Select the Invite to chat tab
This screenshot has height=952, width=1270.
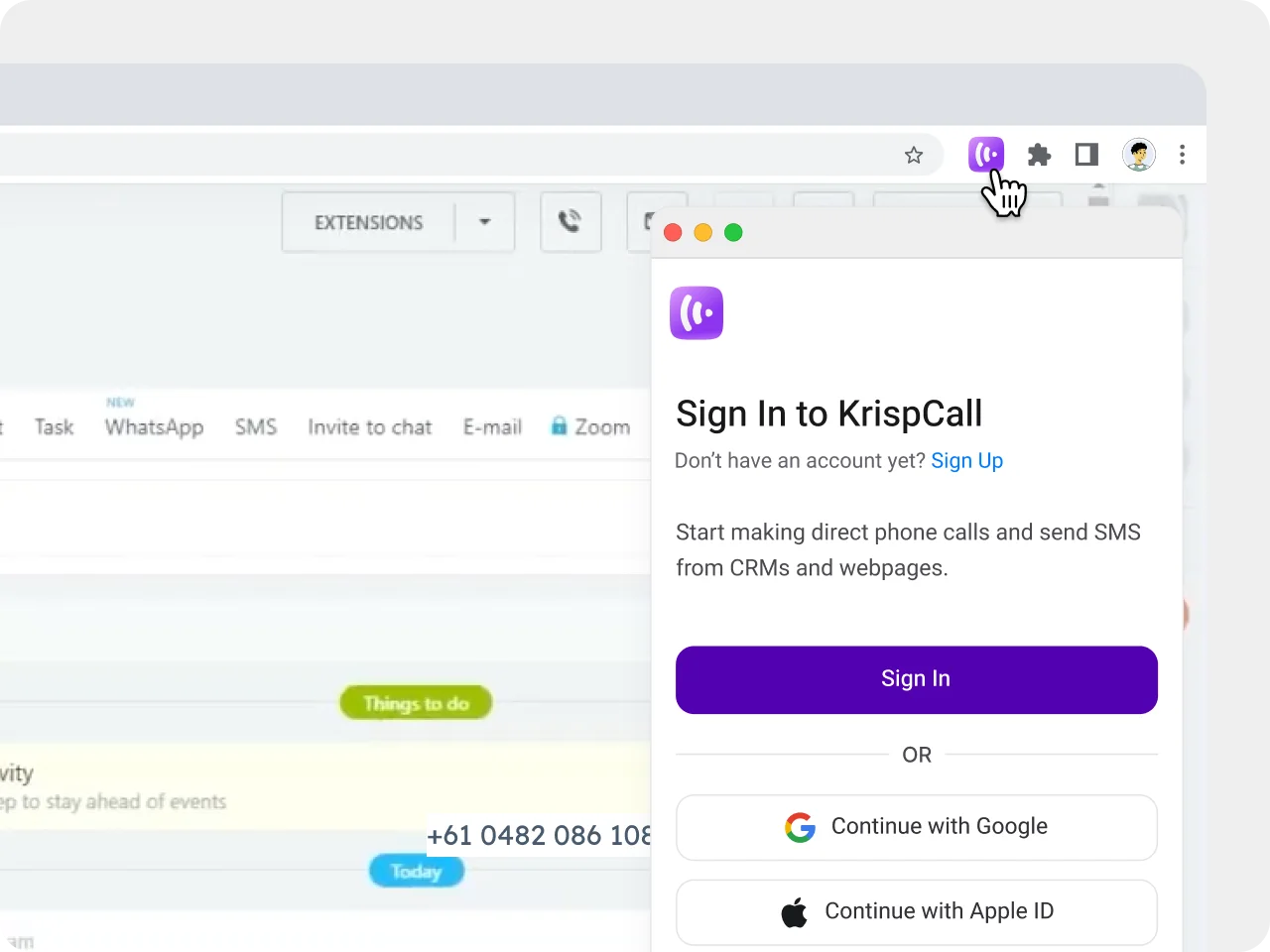pos(370,427)
